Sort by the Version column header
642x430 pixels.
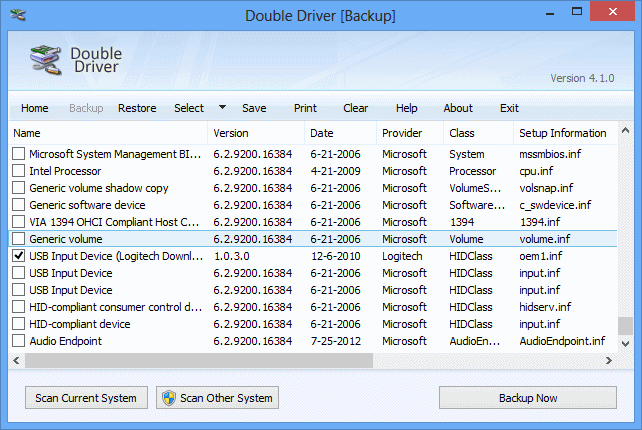[x=256, y=133]
